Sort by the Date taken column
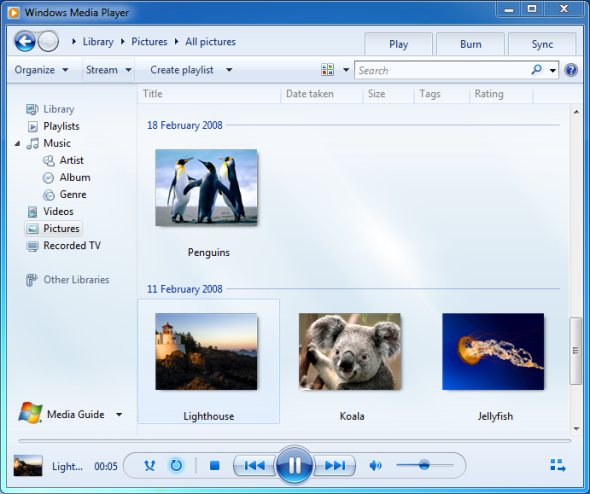The image size is (590, 494). (322, 94)
